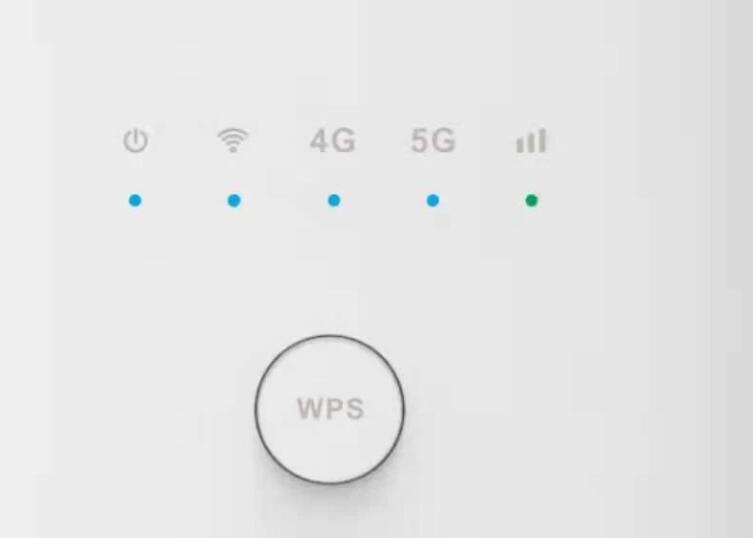Tap the green signal indicator dot
The width and height of the screenshot is (753, 538).
[532, 200]
